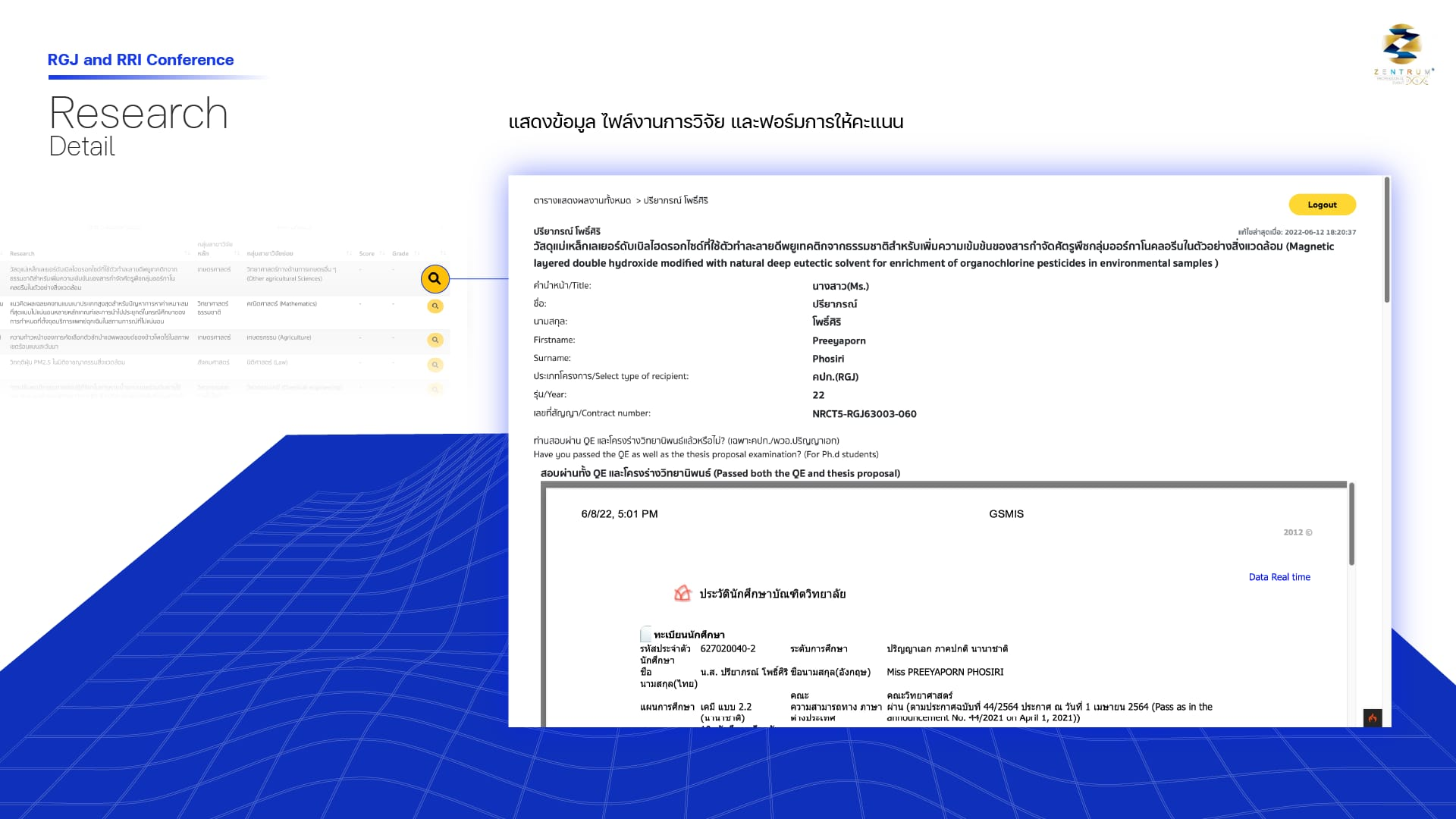Sort by the research sub-group column
Viewport: 1456px width, 819px height.
coord(270,253)
